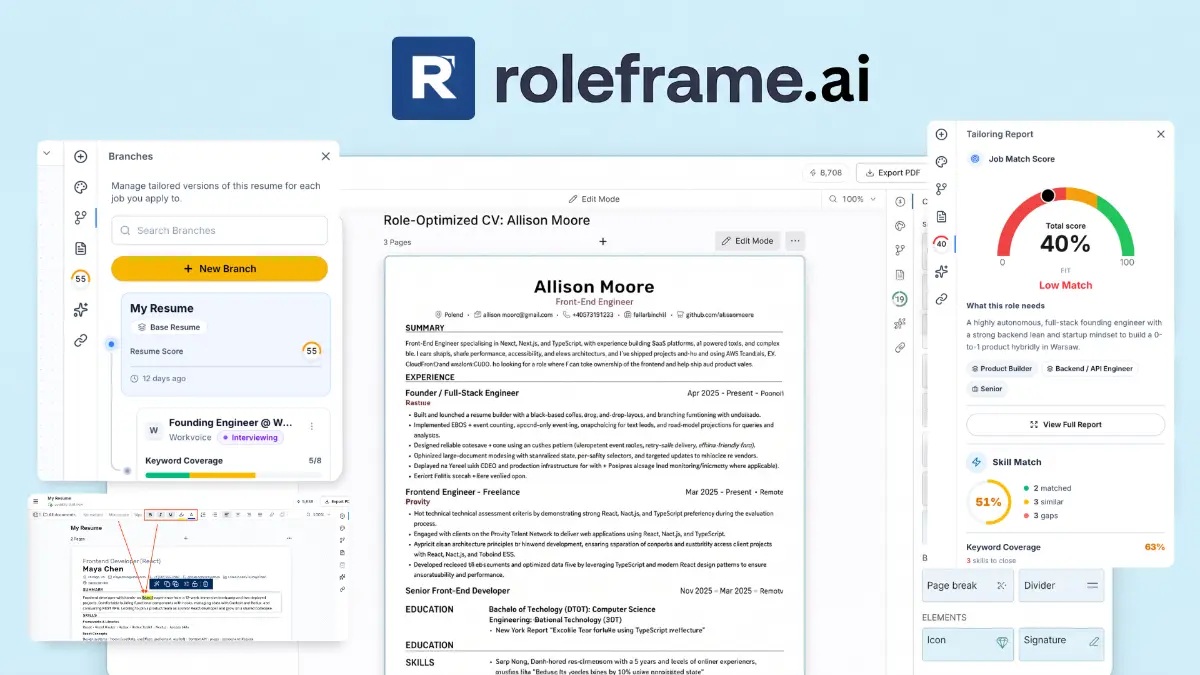The height and width of the screenshot is (675, 1200).
Task: Open text color tool in small editor toolbar
Action: pos(191,515)
